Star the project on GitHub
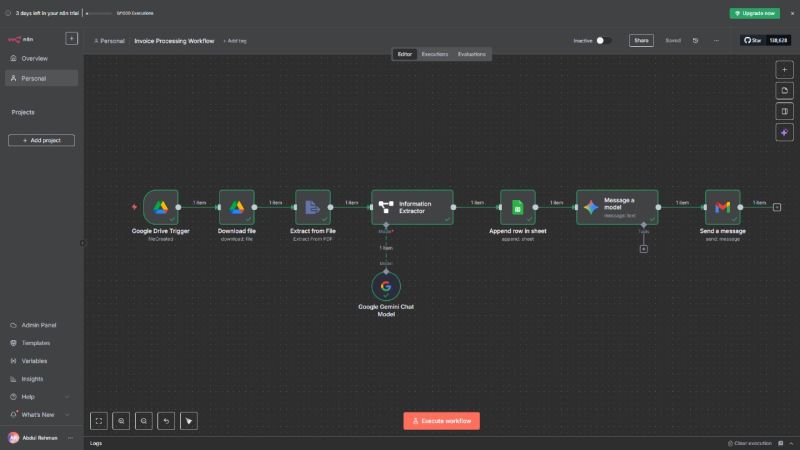 coord(753,40)
